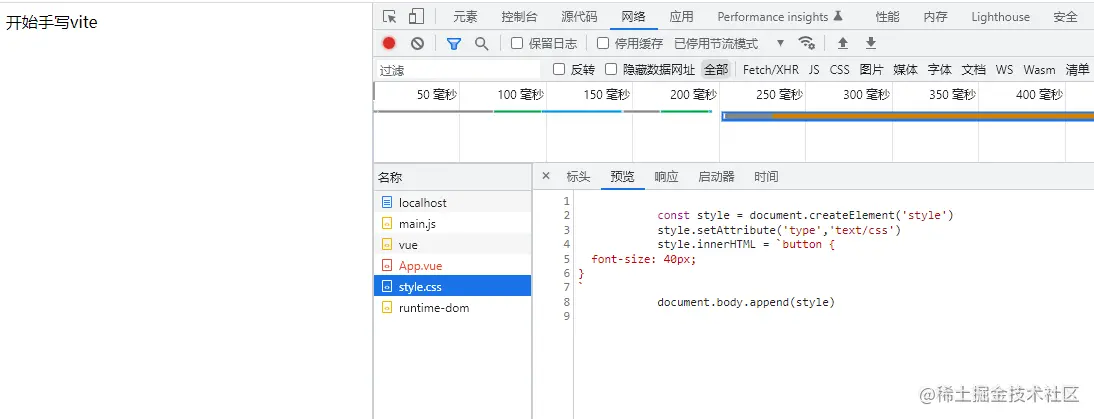Click the 250 毫秒 timeline marker

coord(779,94)
